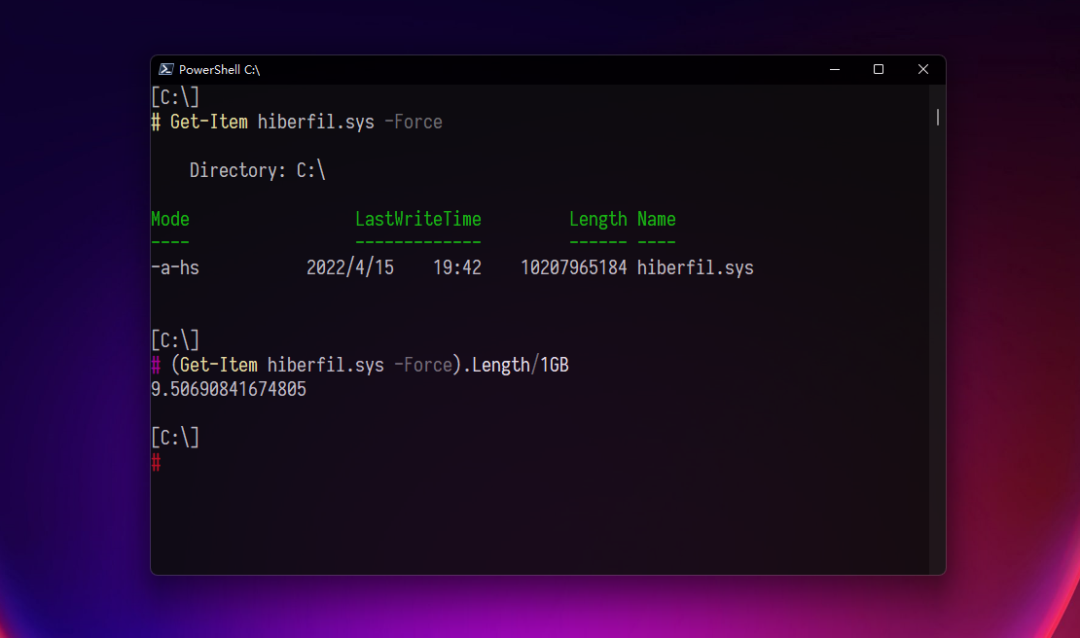The height and width of the screenshot is (638, 1080).
Task: Click the 'Mode' column header
Action: [170, 219]
